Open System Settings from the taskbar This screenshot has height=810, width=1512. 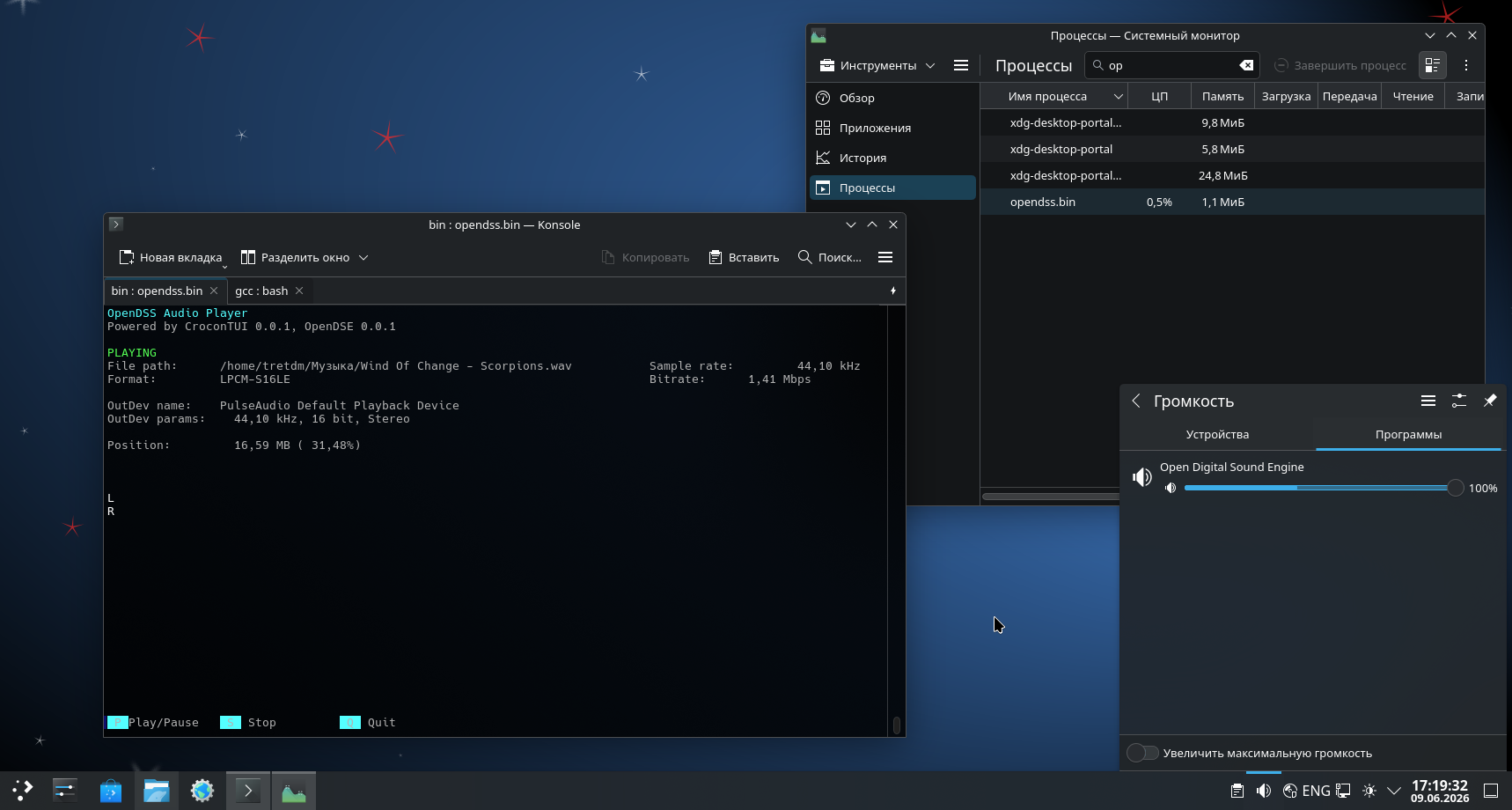tap(65, 791)
